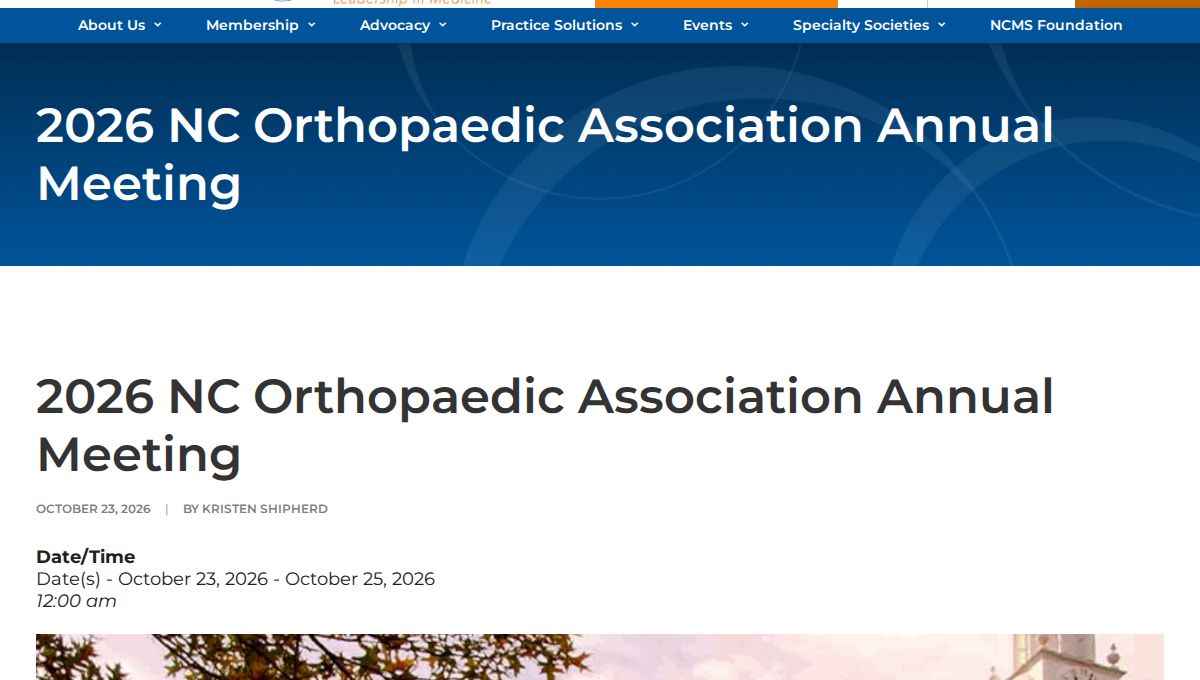This screenshot has height=680, width=1200.
Task: Open author Kristen Shipherd's posts
Action: 265,509
